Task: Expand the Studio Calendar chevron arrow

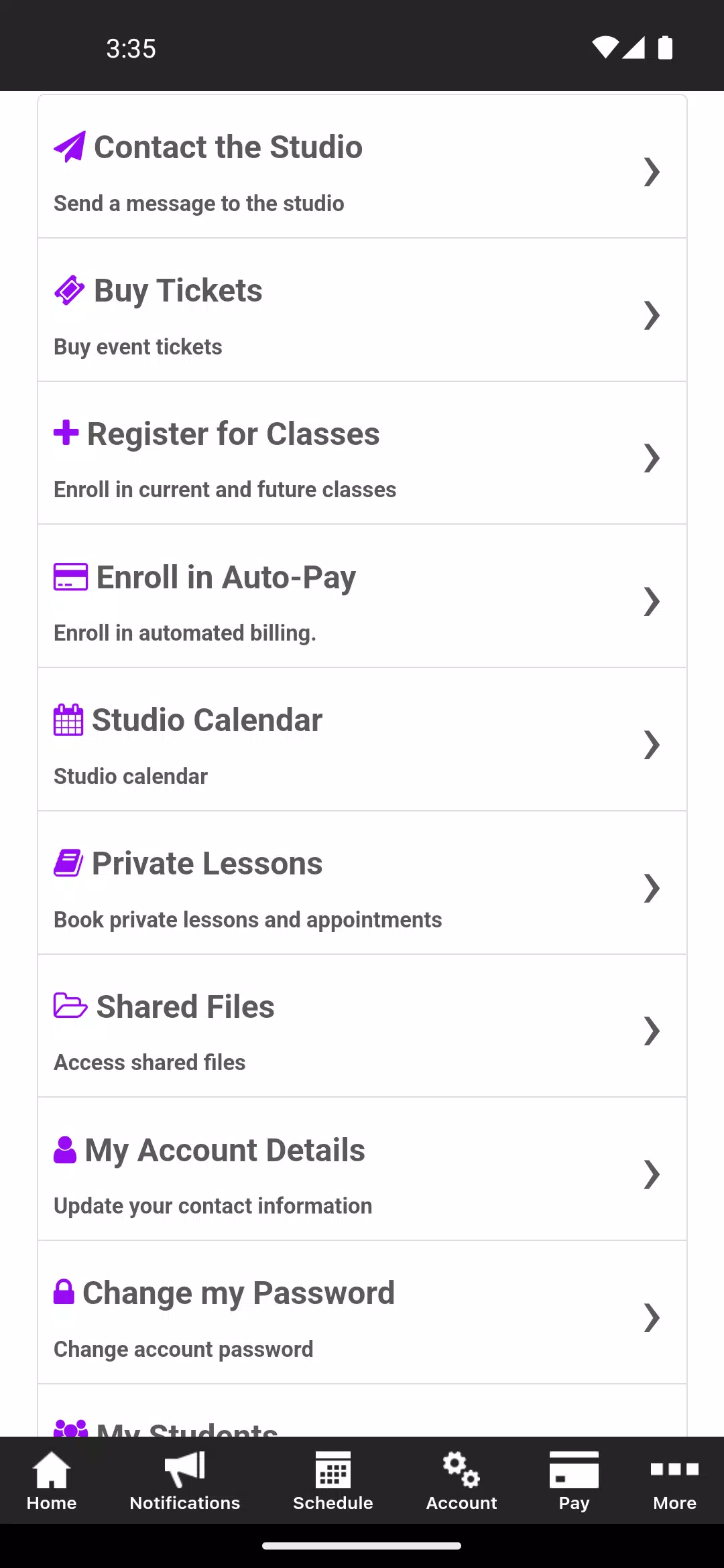Action: point(652,744)
